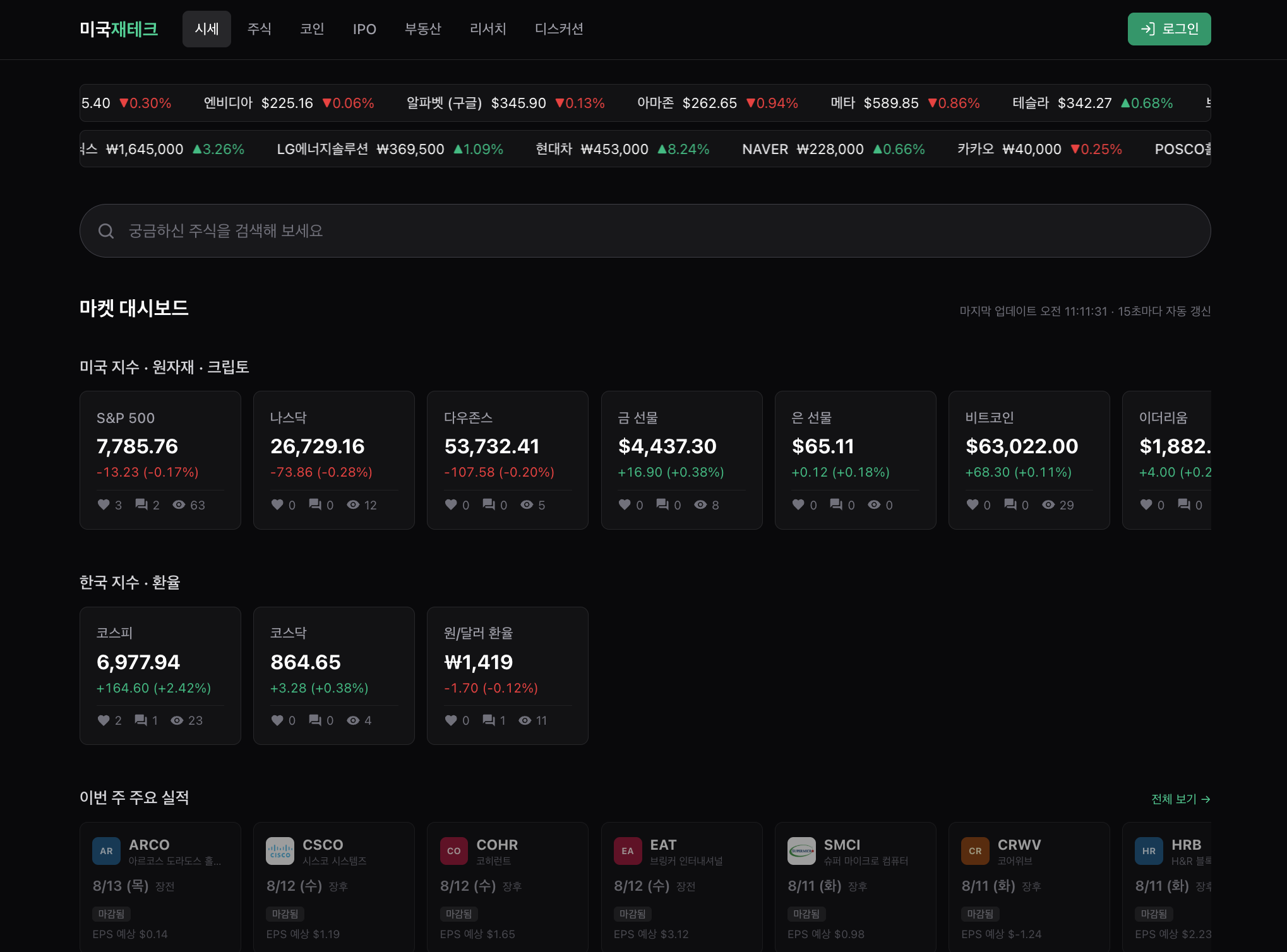Click the 미국재테크 logo link

coord(119,29)
